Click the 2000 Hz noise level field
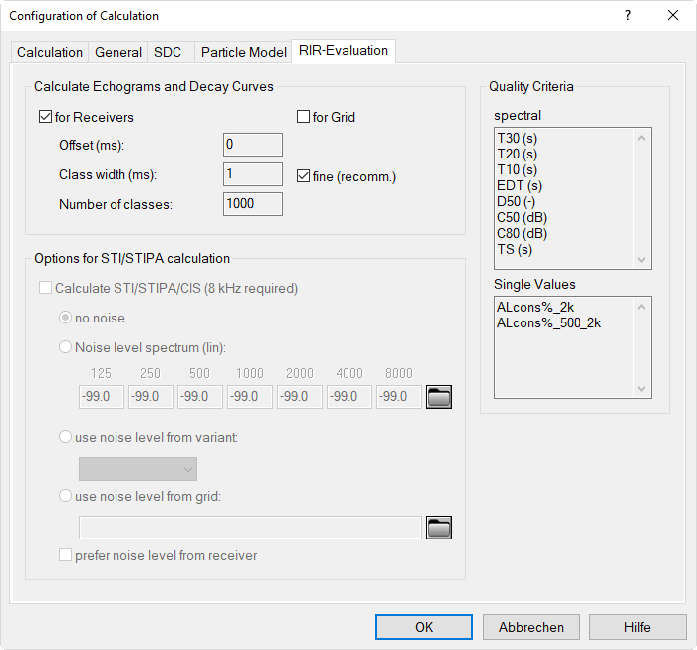 pos(300,397)
